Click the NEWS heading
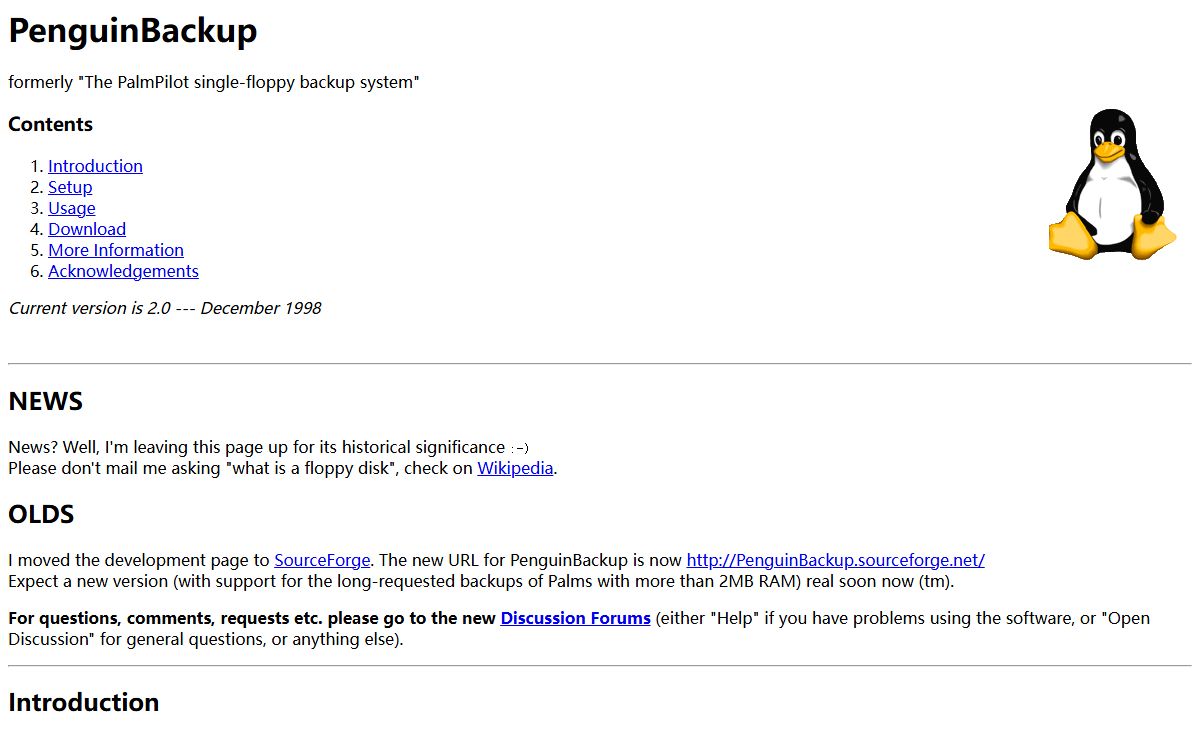 pyautogui.click(x=45, y=402)
